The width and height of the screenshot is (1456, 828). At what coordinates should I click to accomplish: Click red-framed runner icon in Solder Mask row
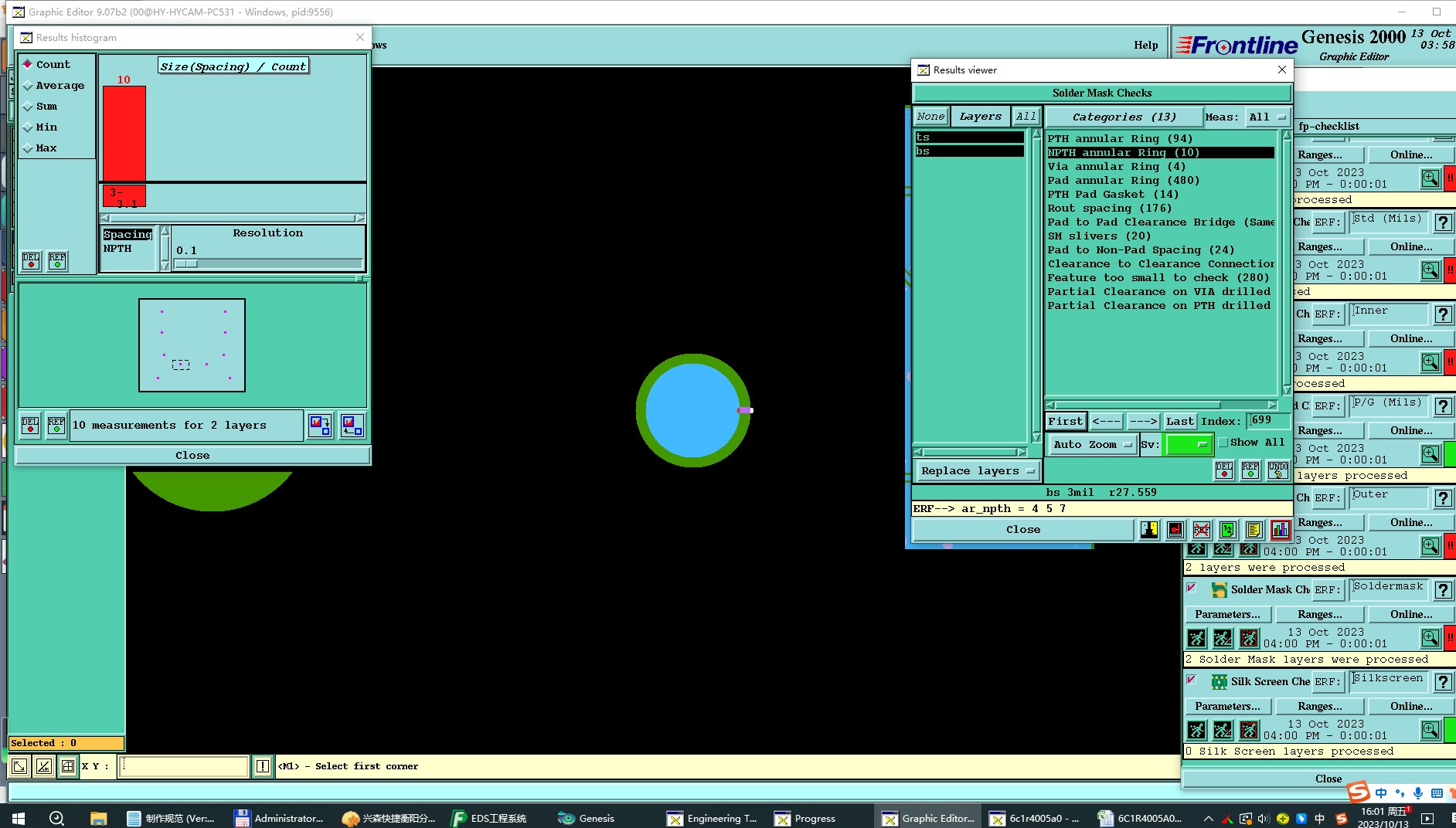[x=1249, y=639]
